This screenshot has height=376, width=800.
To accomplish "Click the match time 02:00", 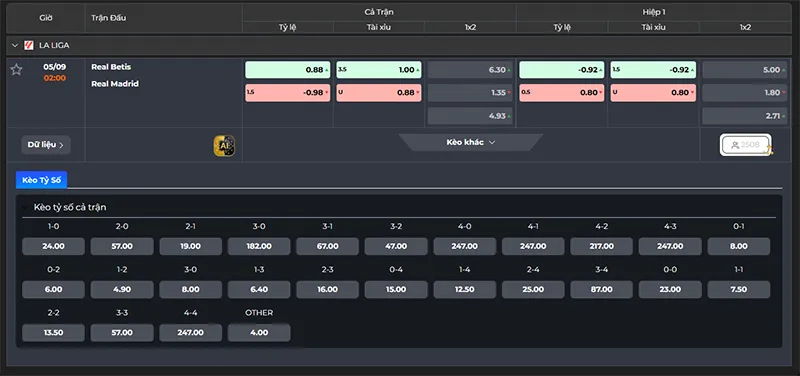I will pos(55,78).
